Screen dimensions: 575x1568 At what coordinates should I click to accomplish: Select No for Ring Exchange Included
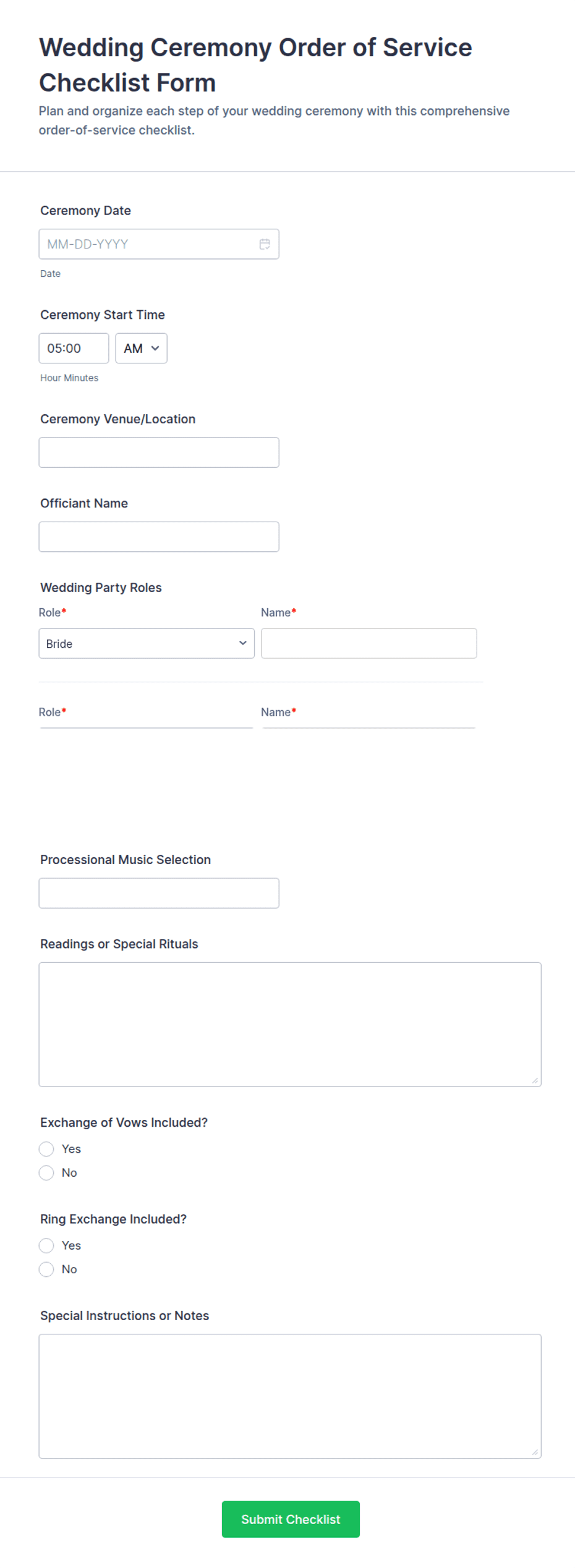pos(46,1269)
